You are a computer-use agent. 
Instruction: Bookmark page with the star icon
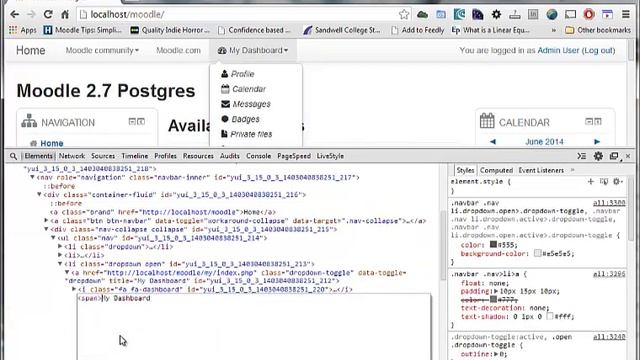tap(404, 14)
